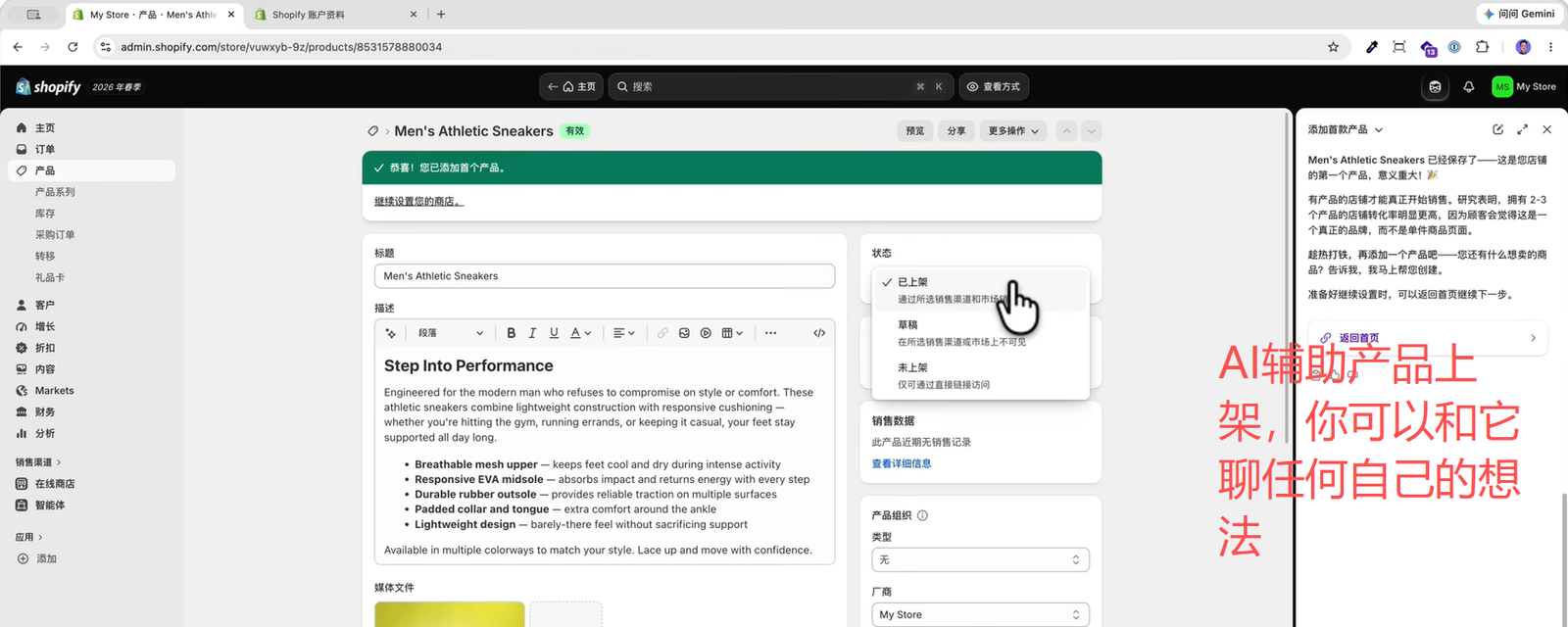Open the 查看详细信息 sales link
Screen dimensions: 1568x627
[x=902, y=463]
